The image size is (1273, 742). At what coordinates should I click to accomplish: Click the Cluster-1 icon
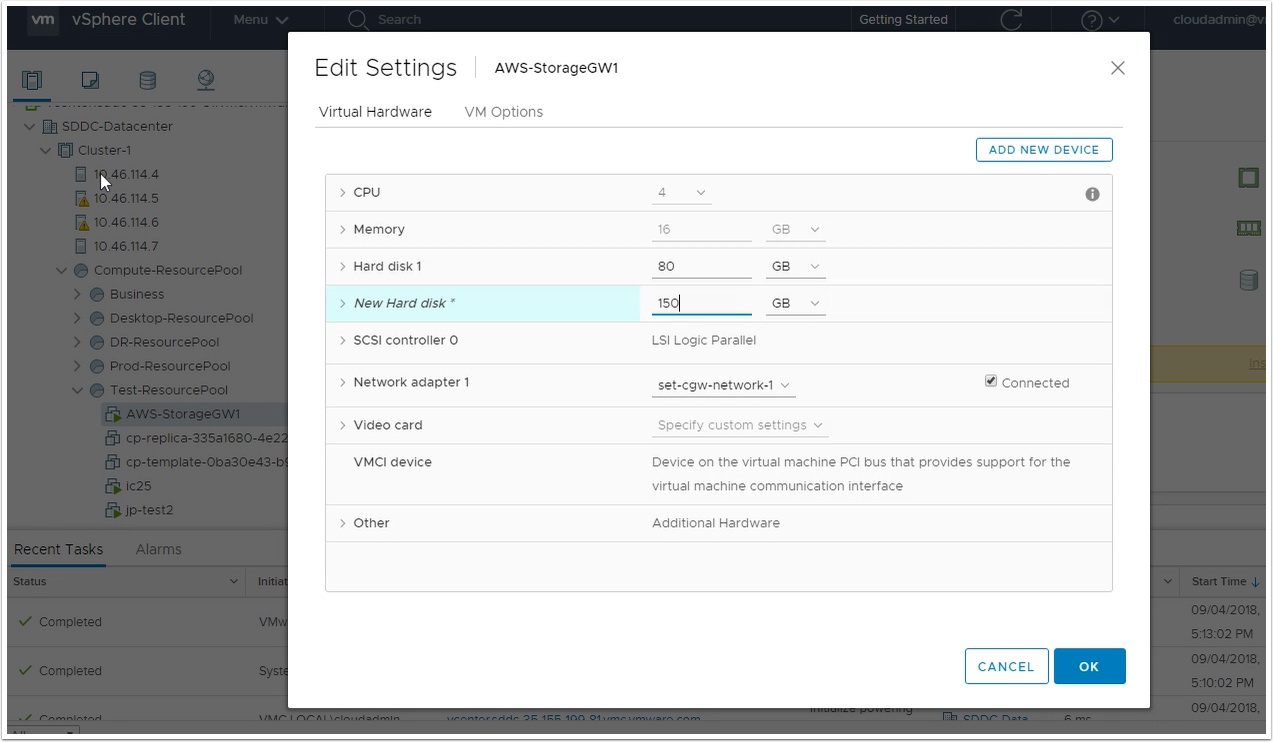[66, 150]
